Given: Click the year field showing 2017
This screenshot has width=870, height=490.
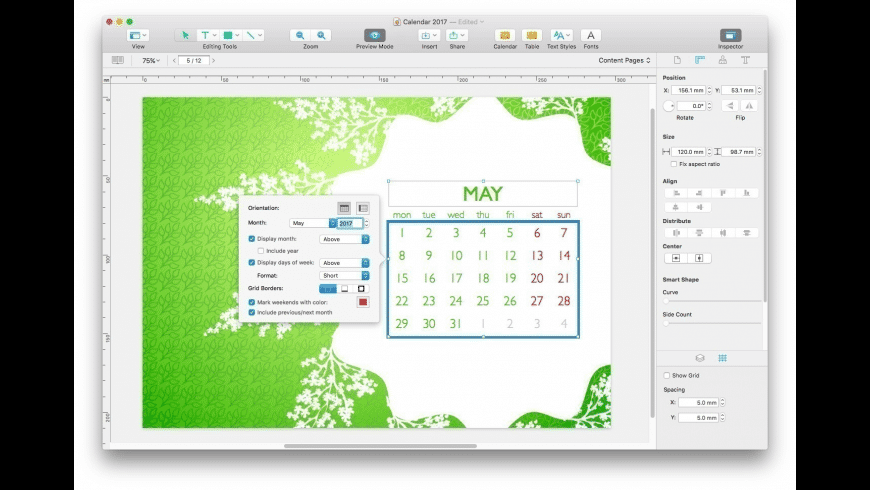Looking at the screenshot, I should (350, 223).
